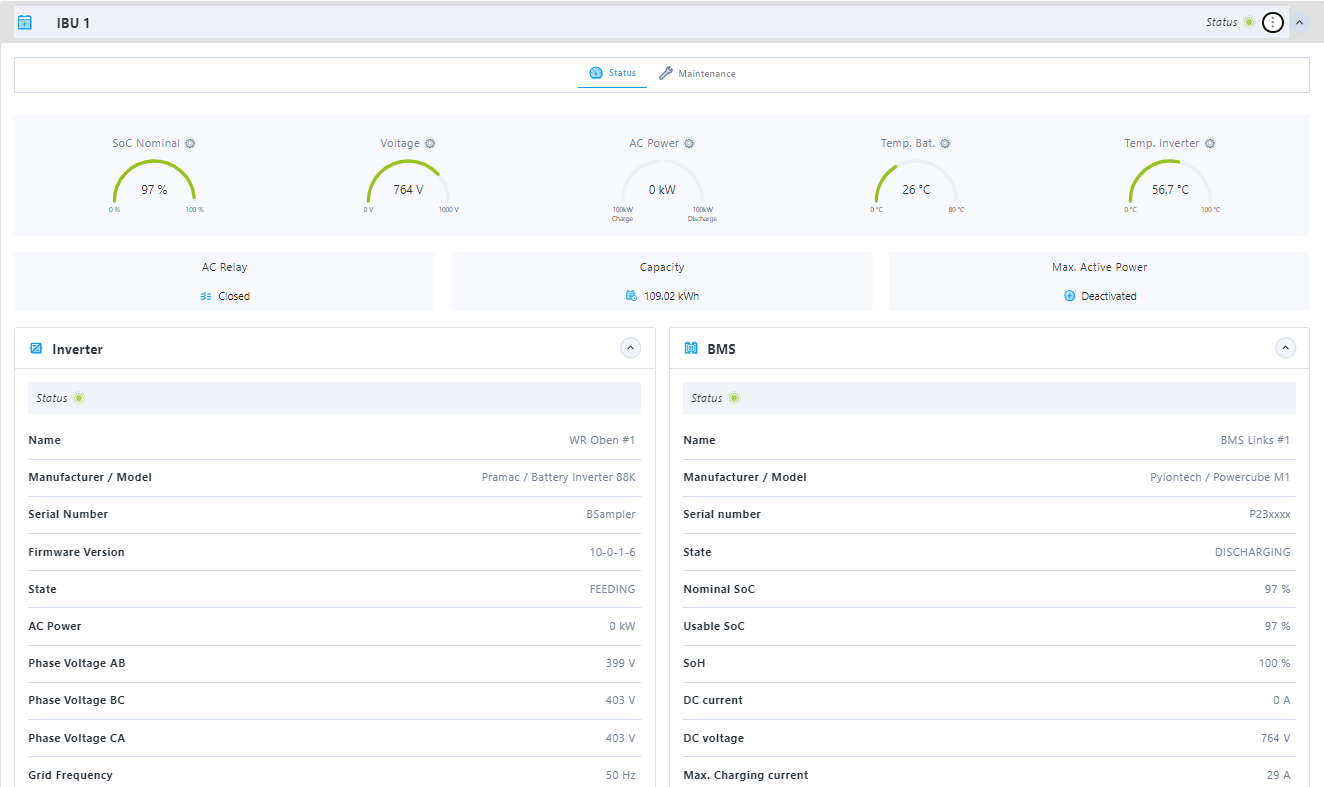
Task: Select Phase Voltage BC value '403 V'
Action: pyautogui.click(x=620, y=700)
